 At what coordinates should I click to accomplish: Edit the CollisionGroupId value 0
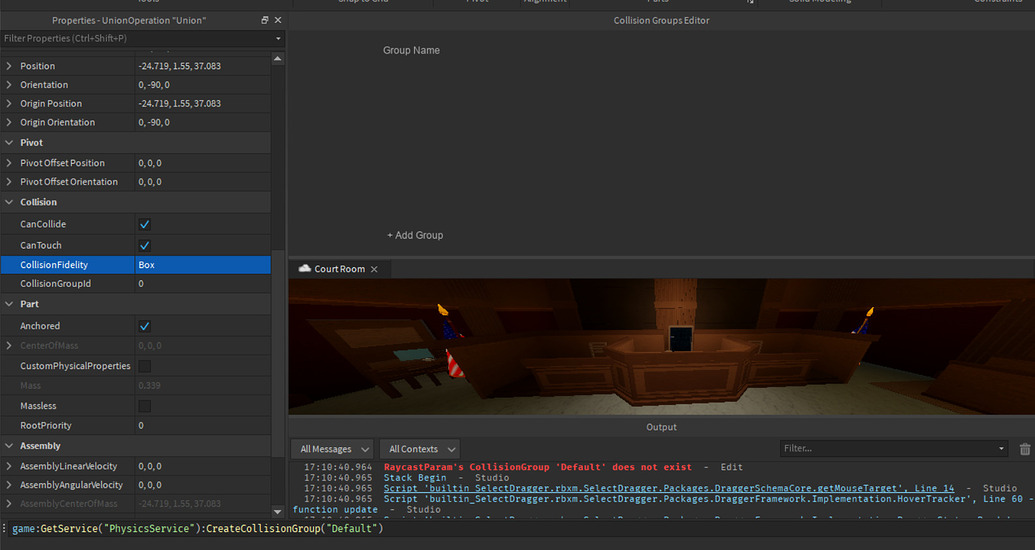tap(203, 284)
